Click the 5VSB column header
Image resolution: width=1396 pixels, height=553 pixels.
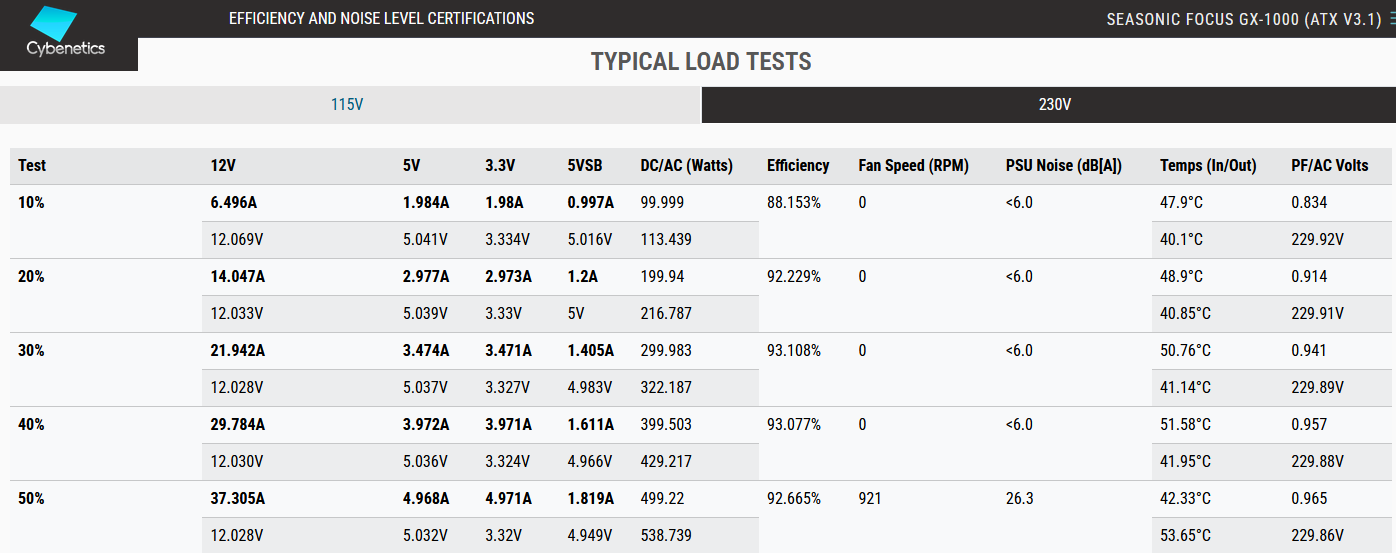[585, 166]
